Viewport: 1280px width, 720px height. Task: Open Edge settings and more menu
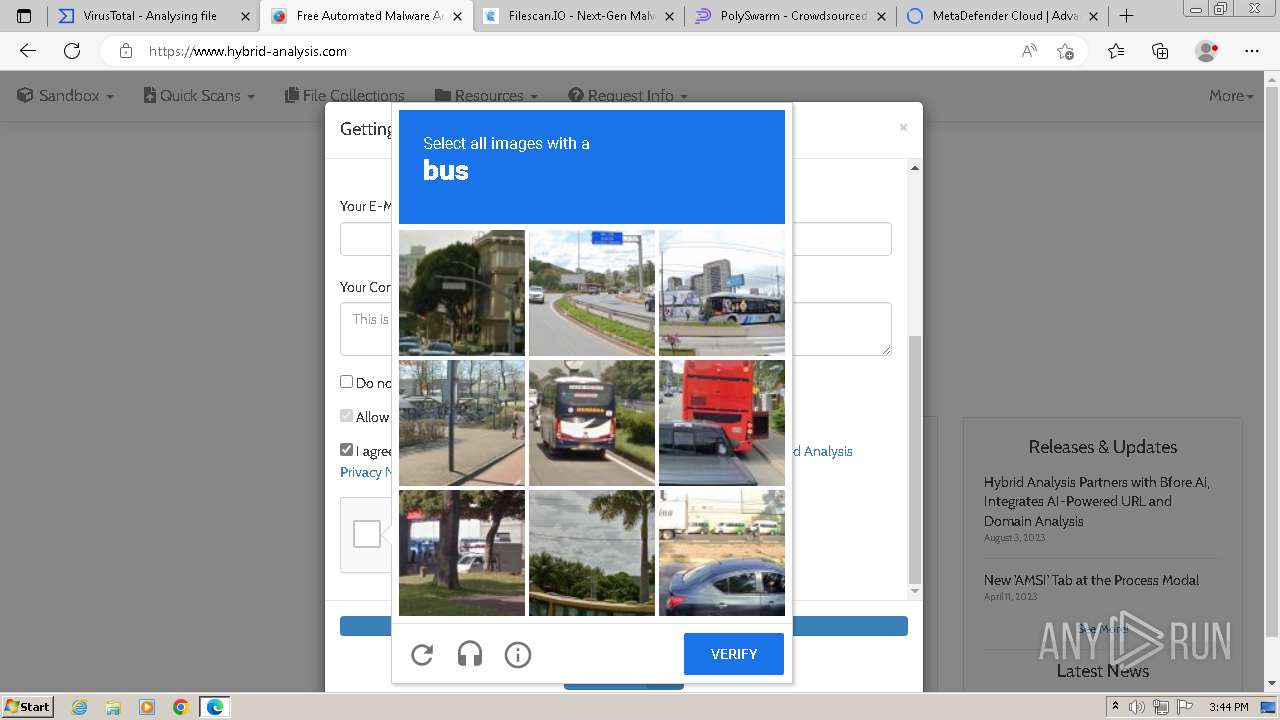(1252, 51)
